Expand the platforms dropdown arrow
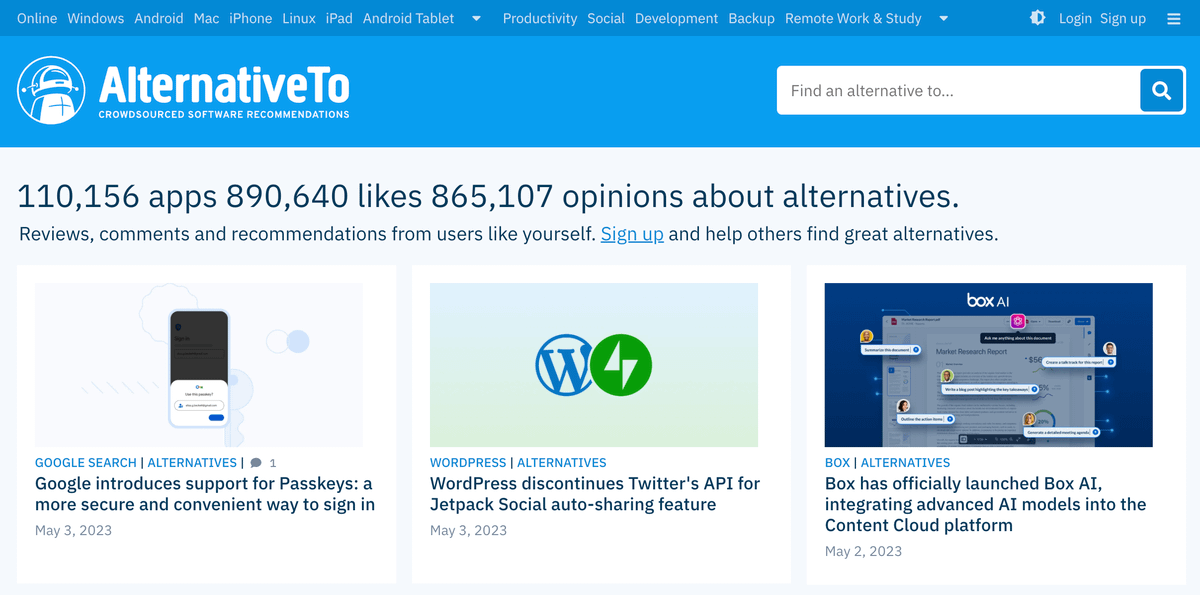 tap(476, 18)
